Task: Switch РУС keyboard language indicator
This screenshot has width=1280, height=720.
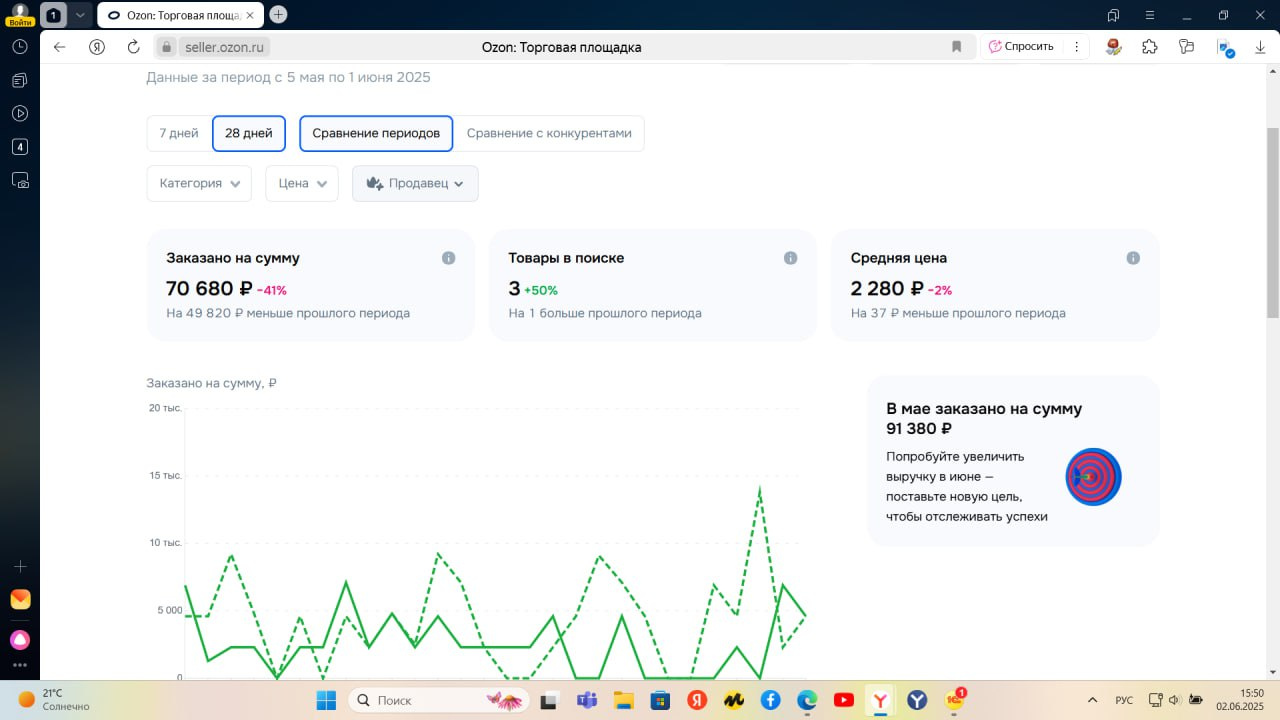Action: click(1124, 700)
